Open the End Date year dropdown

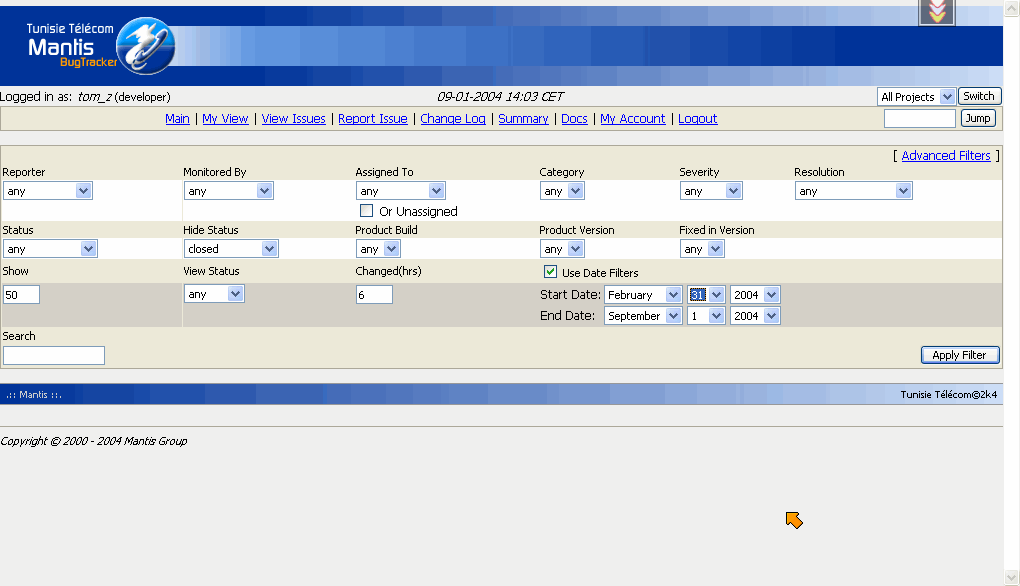[x=755, y=316]
